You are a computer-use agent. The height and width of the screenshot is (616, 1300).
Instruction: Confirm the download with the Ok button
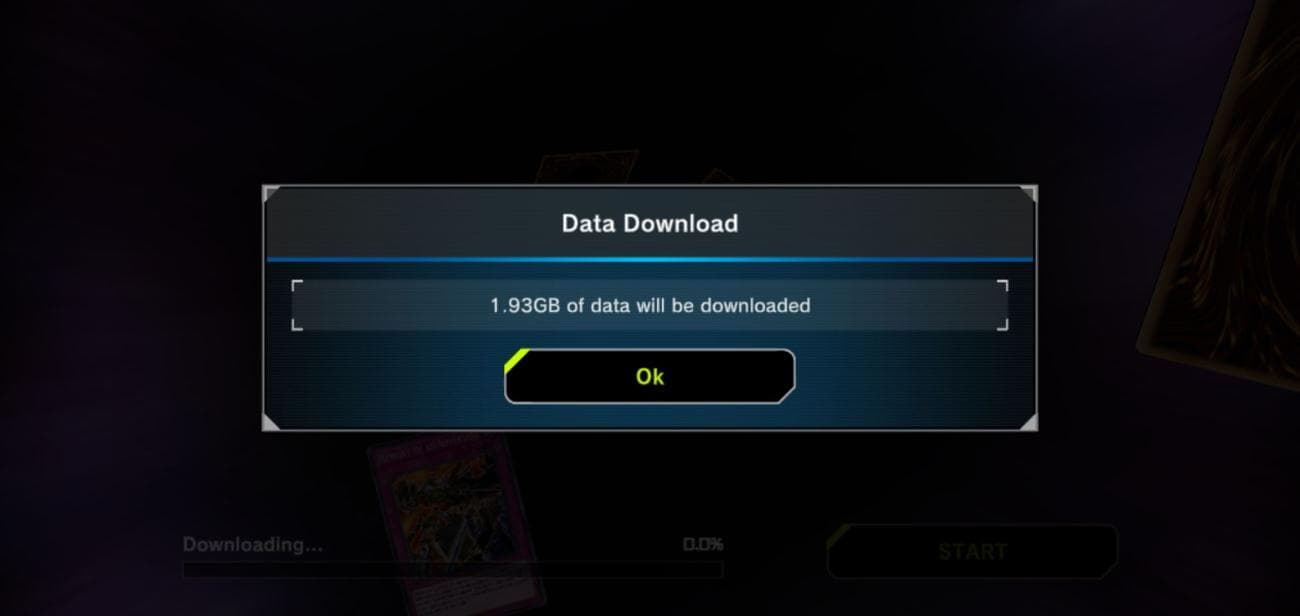click(650, 376)
